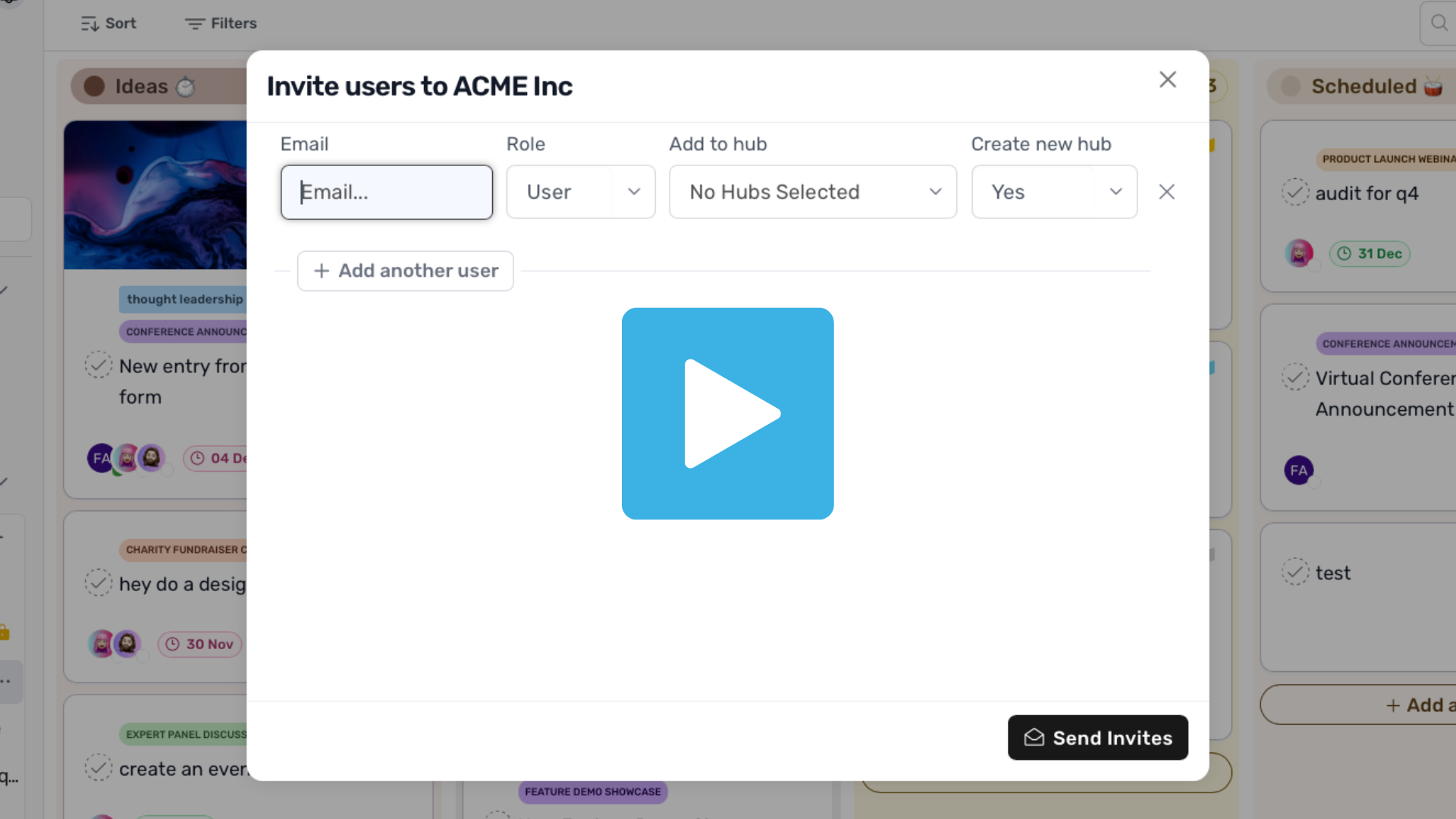Image resolution: width=1456 pixels, height=819 pixels.
Task: Toggle check circle for audit for q4
Action: [x=1295, y=193]
